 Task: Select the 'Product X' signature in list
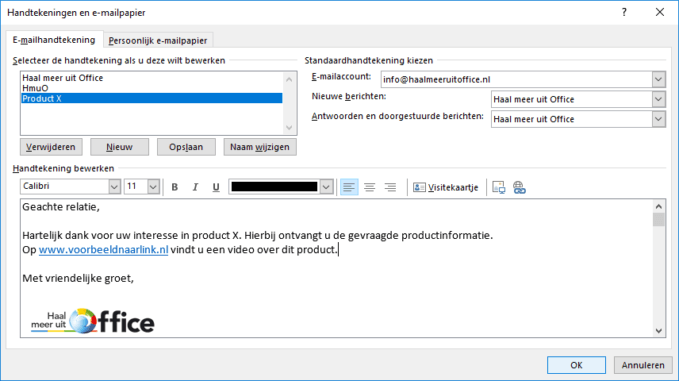pos(152,99)
